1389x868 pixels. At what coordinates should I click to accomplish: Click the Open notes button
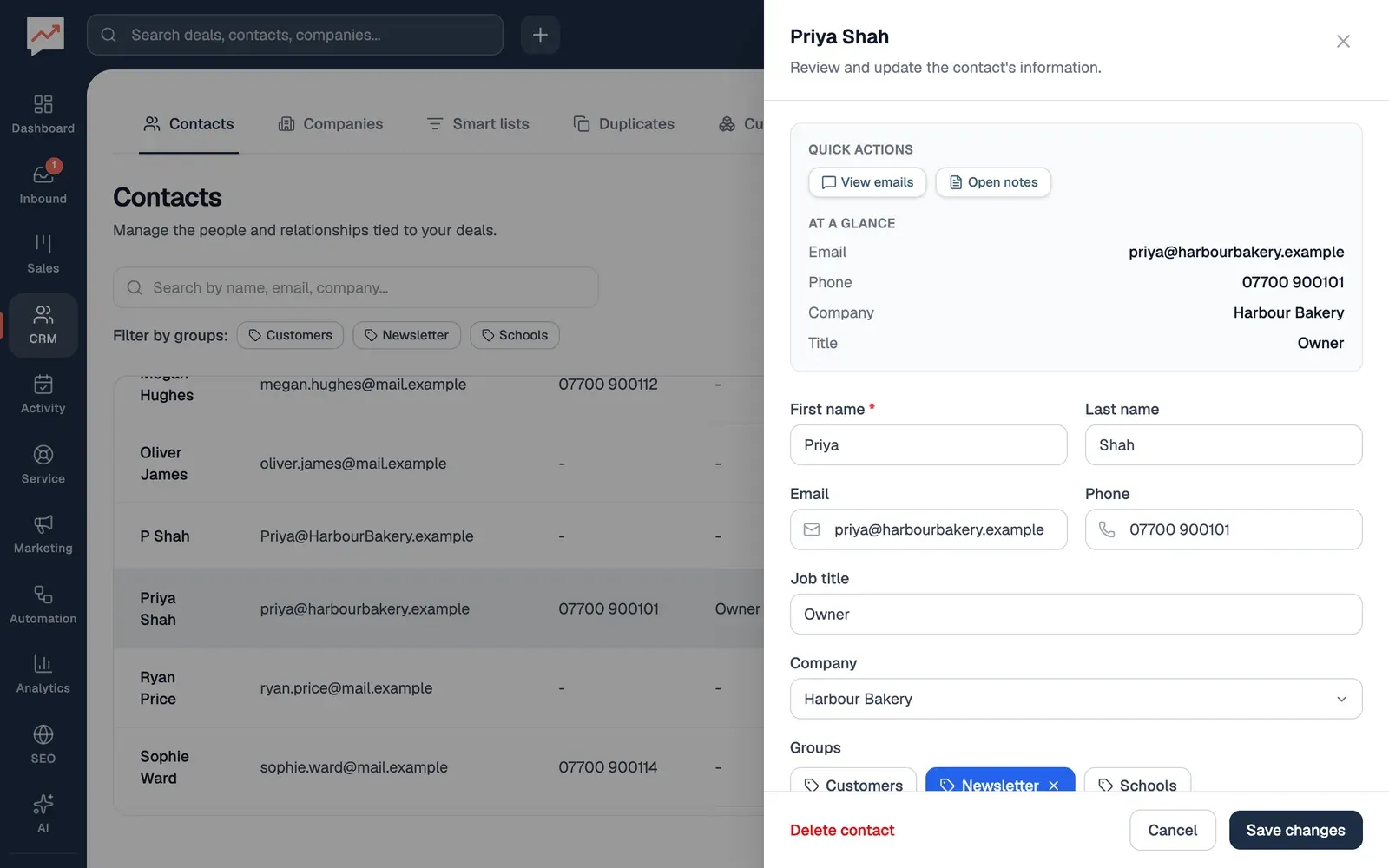pyautogui.click(x=993, y=182)
